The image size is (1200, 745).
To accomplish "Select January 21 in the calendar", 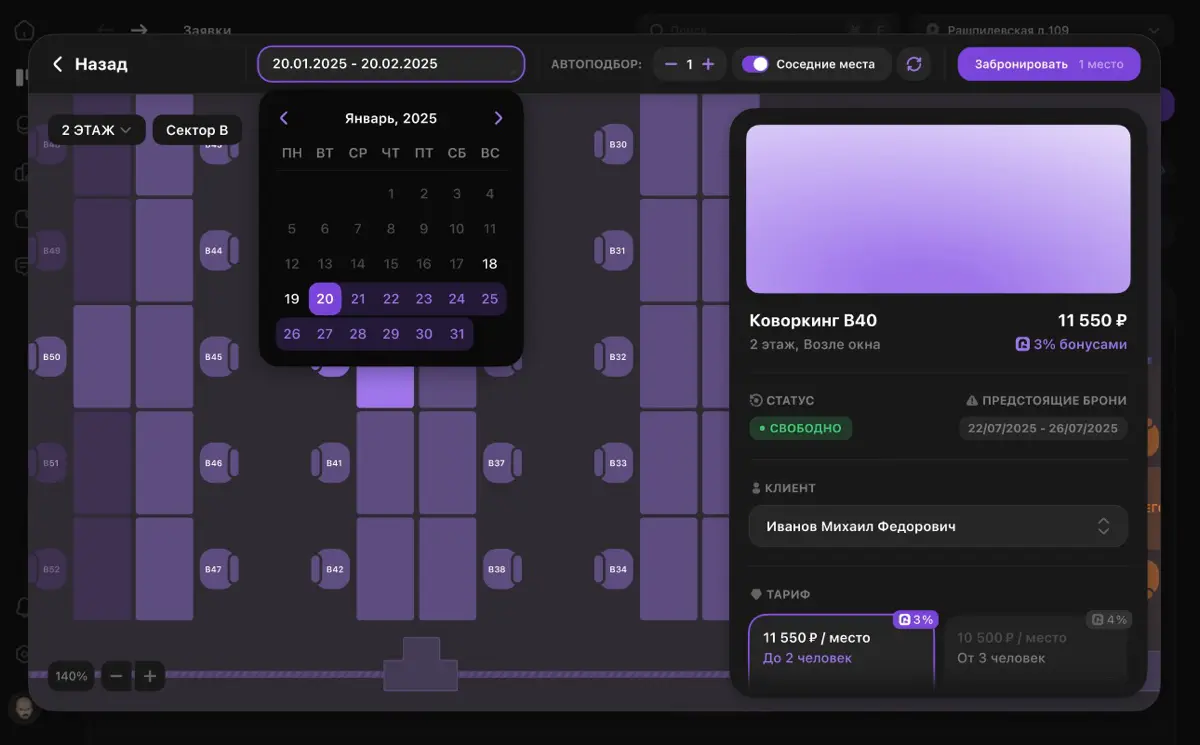I will click(x=358, y=299).
